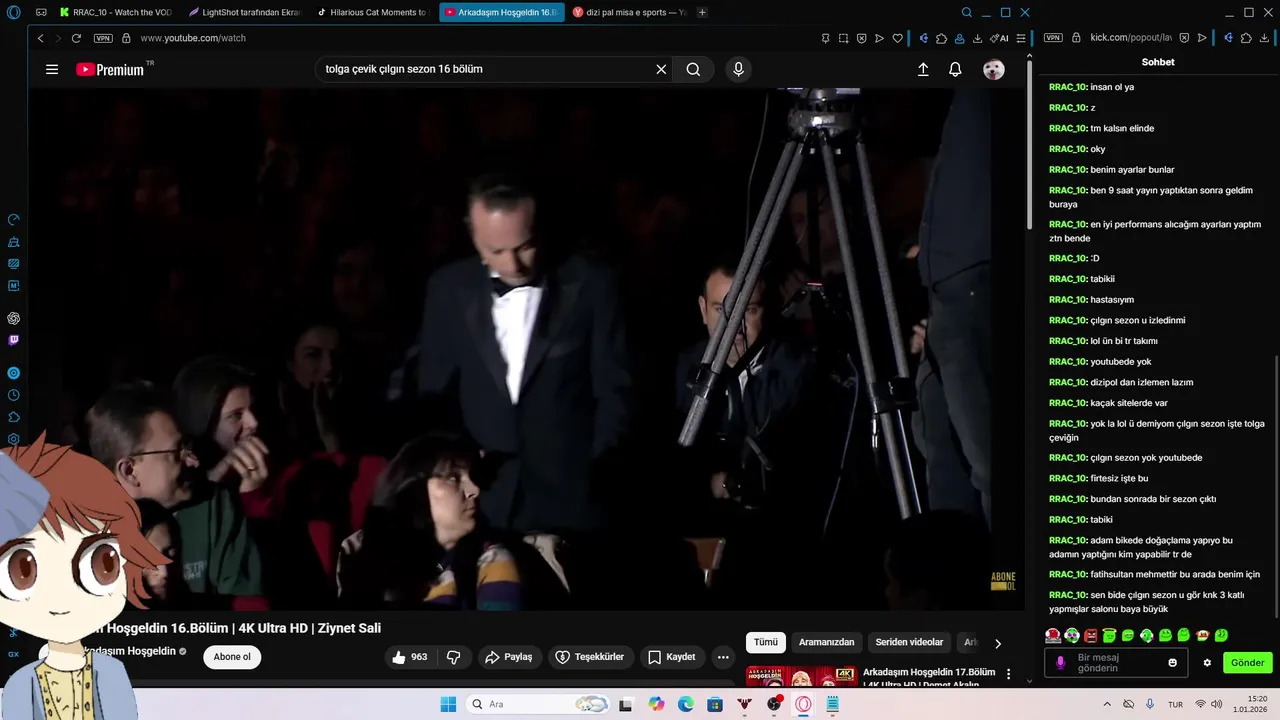Open the Opera tab search magnifier
This screenshot has width=1280, height=720.
(x=966, y=12)
